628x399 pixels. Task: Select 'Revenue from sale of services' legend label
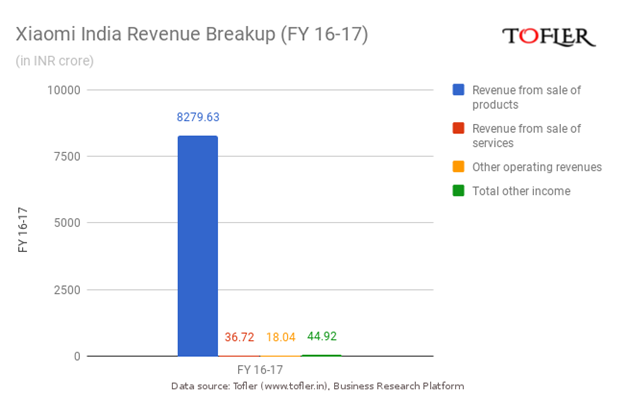coord(526,136)
